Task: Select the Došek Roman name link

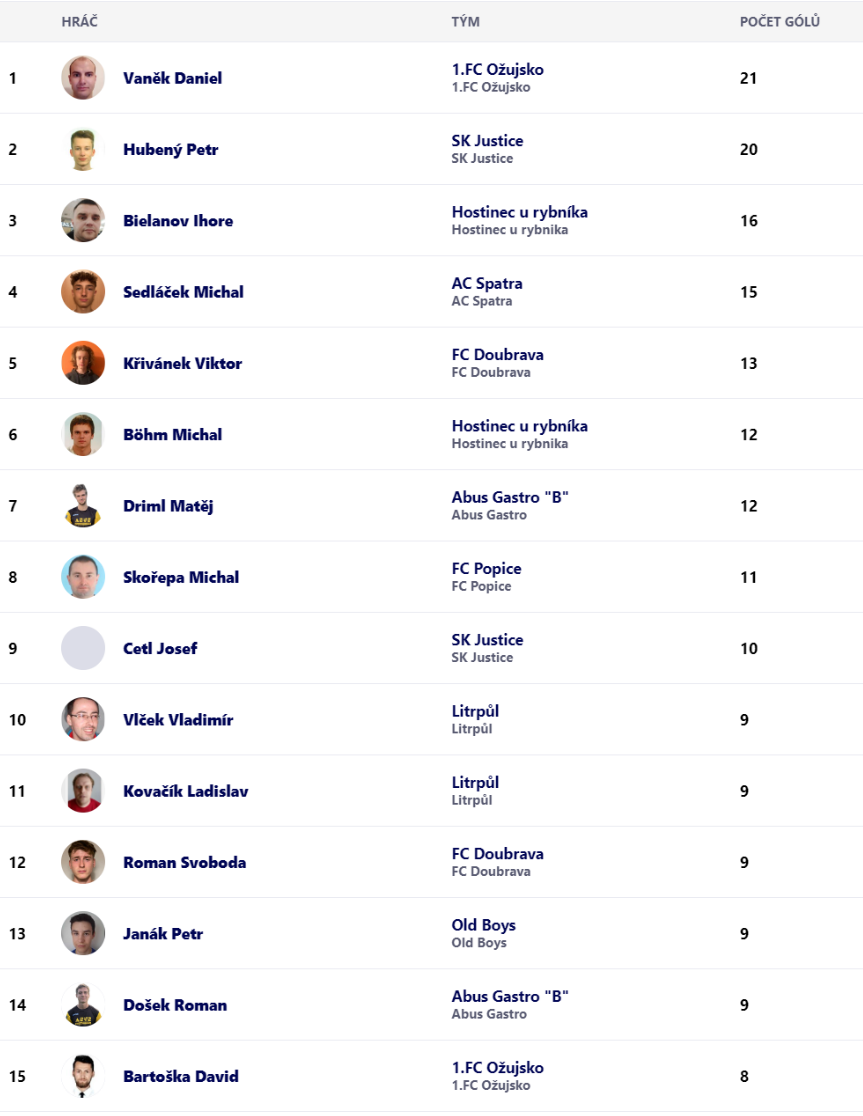Action: [x=175, y=1005]
